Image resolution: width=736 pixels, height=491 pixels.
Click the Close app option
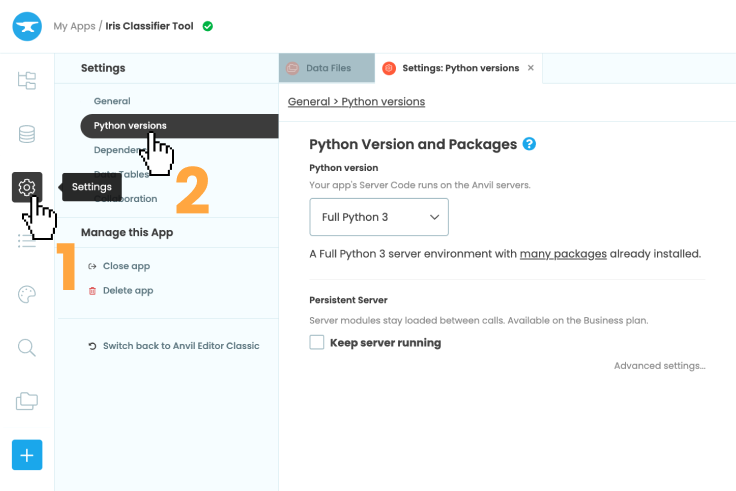(126, 266)
